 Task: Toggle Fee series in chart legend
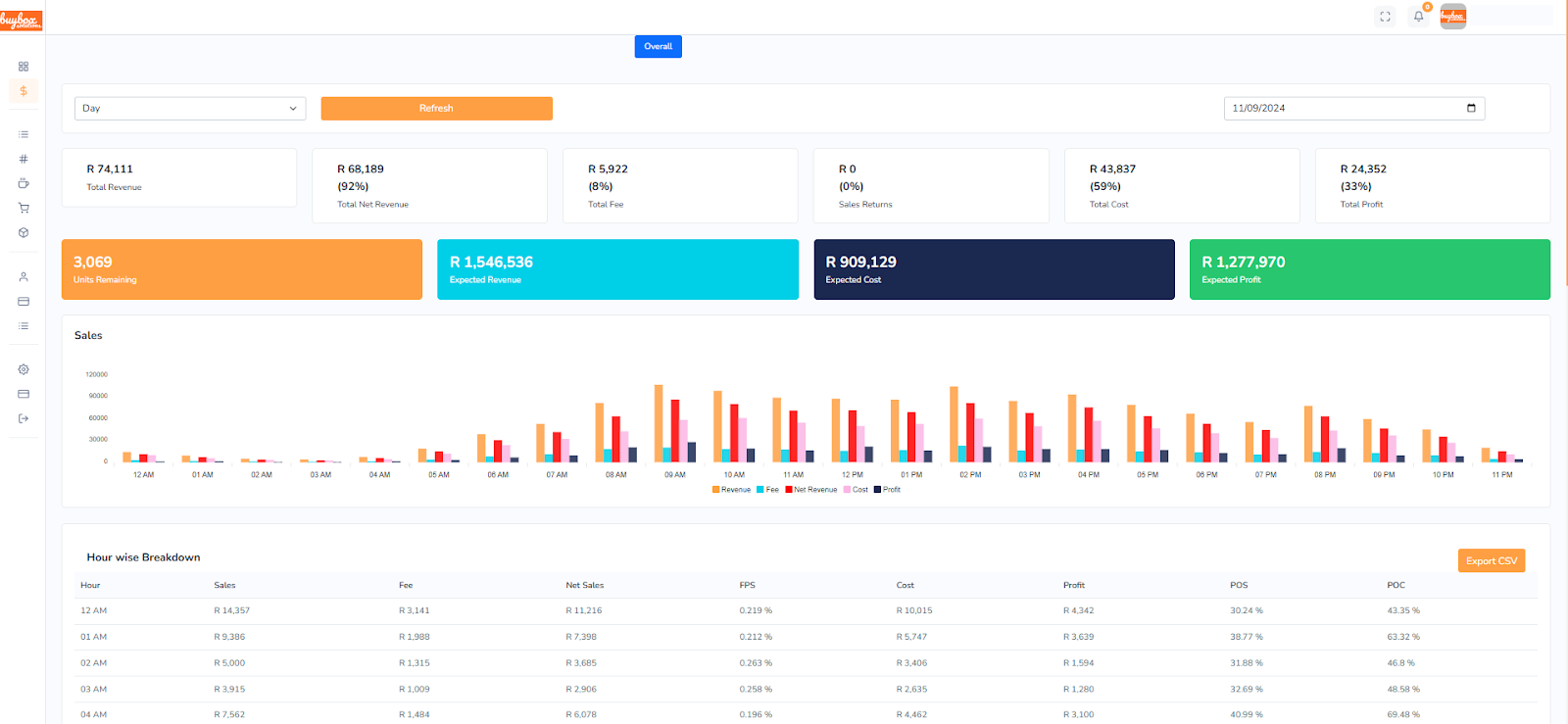(x=767, y=490)
